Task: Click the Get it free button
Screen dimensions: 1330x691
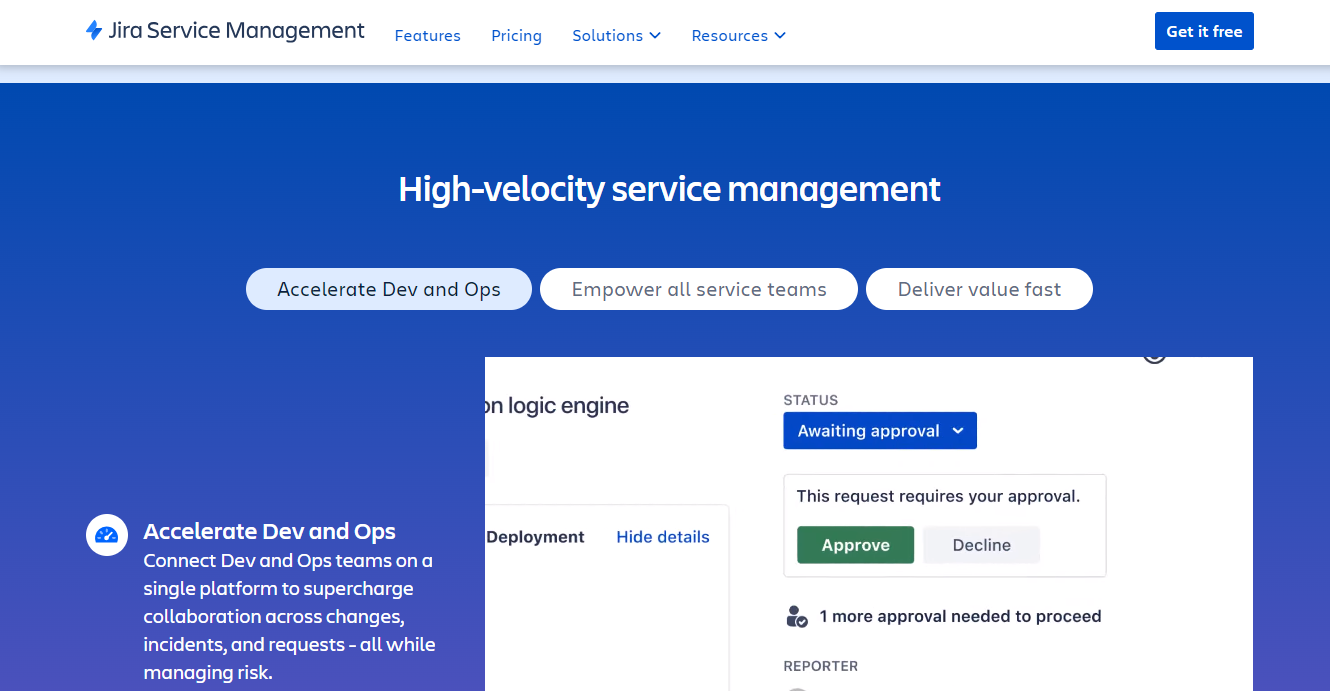Action: (1204, 31)
